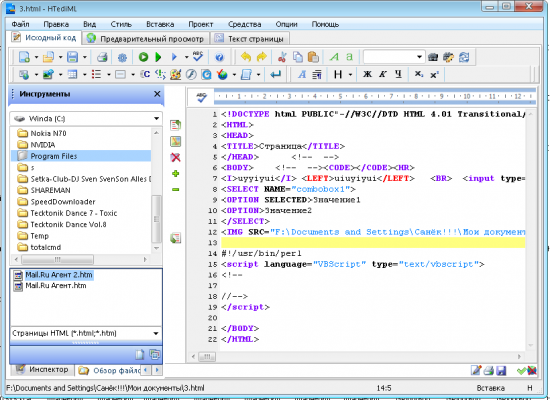Click the highlighted yellow line 13 in editor
This screenshot has height=400, width=550.
tap(373, 242)
